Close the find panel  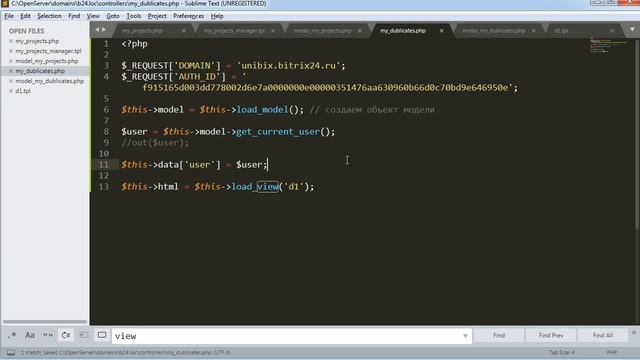coord(634,333)
